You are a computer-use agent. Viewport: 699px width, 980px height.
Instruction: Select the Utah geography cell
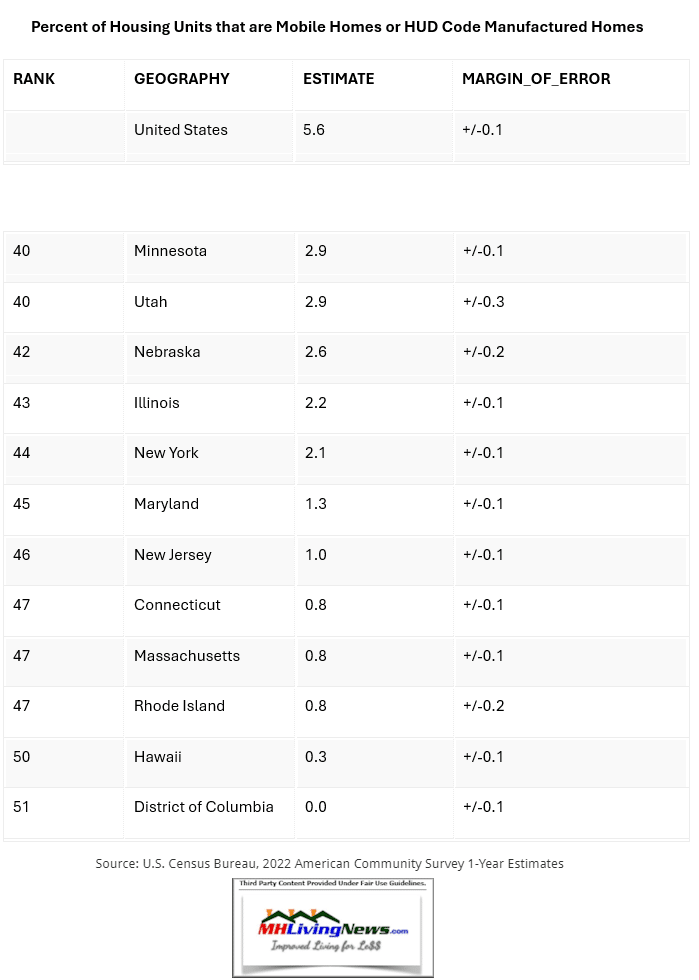(151, 302)
